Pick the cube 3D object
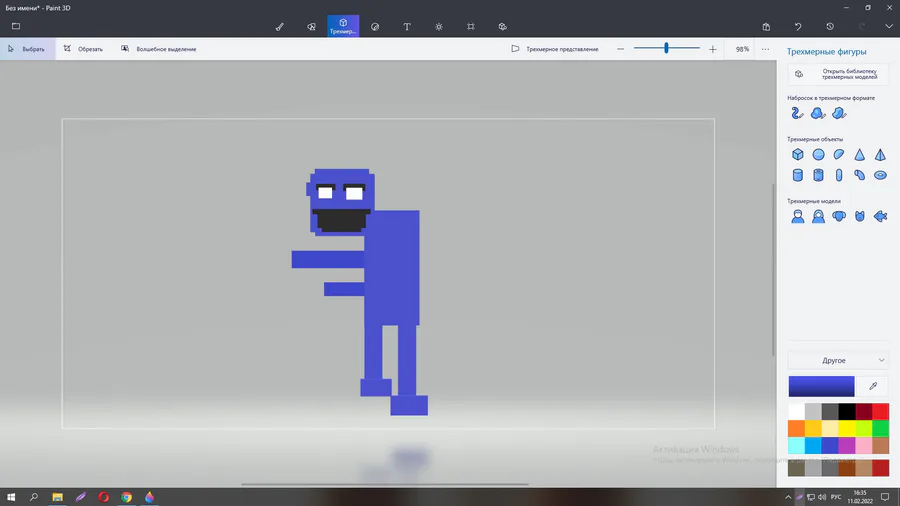 798,154
